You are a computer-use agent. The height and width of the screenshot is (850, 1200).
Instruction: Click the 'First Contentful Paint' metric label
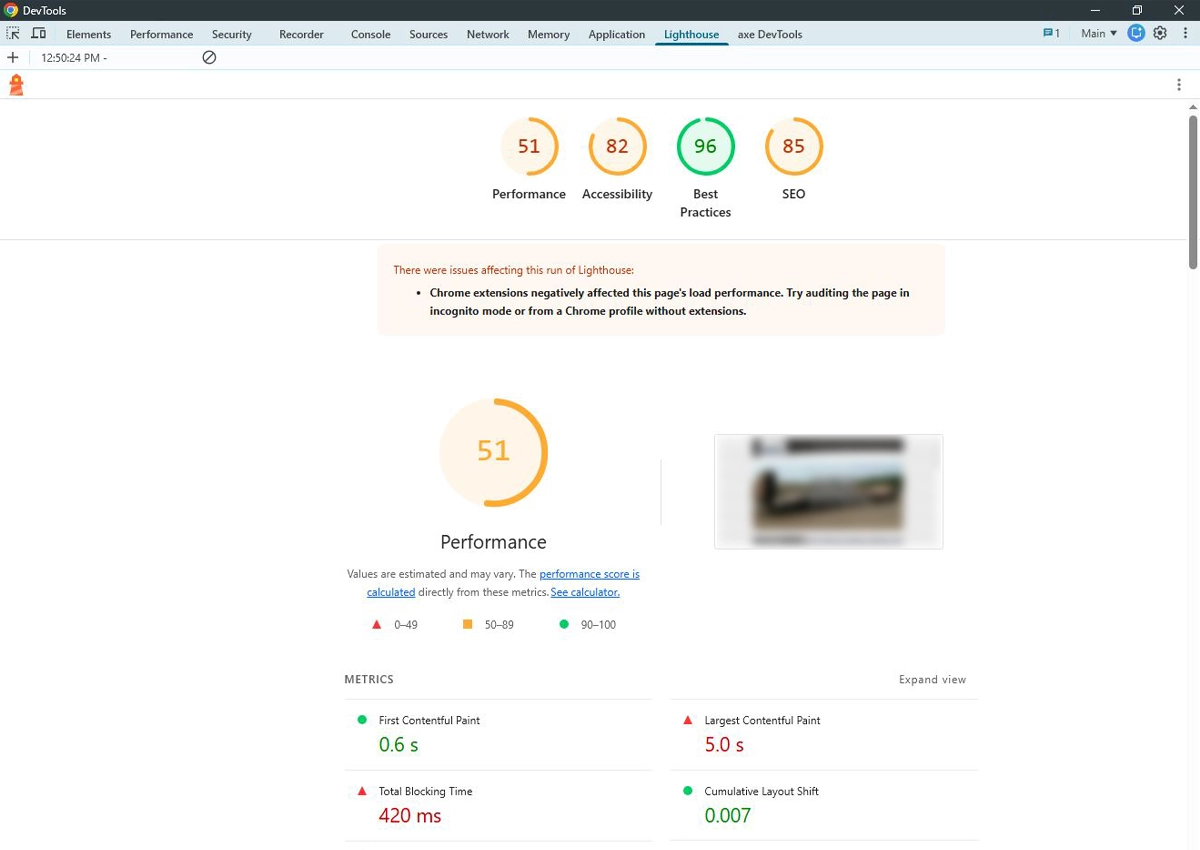tap(429, 720)
